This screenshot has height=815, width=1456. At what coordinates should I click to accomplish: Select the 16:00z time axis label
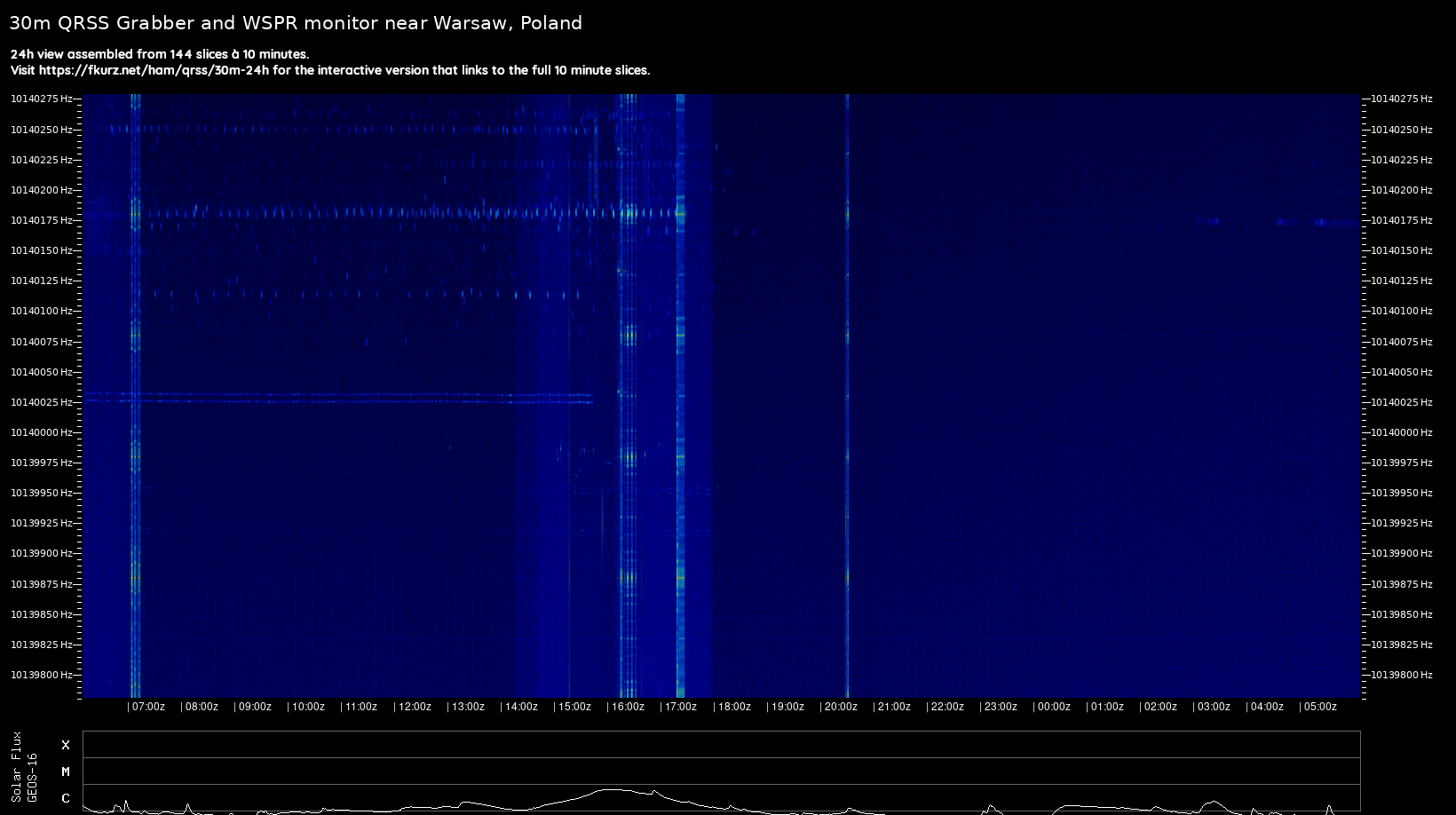tap(627, 707)
